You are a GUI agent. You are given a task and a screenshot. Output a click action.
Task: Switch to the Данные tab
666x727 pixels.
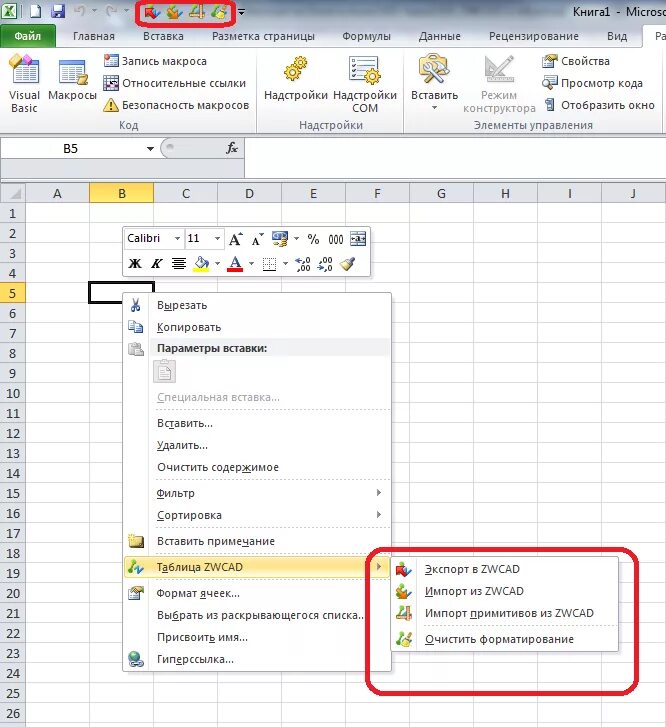click(x=440, y=36)
